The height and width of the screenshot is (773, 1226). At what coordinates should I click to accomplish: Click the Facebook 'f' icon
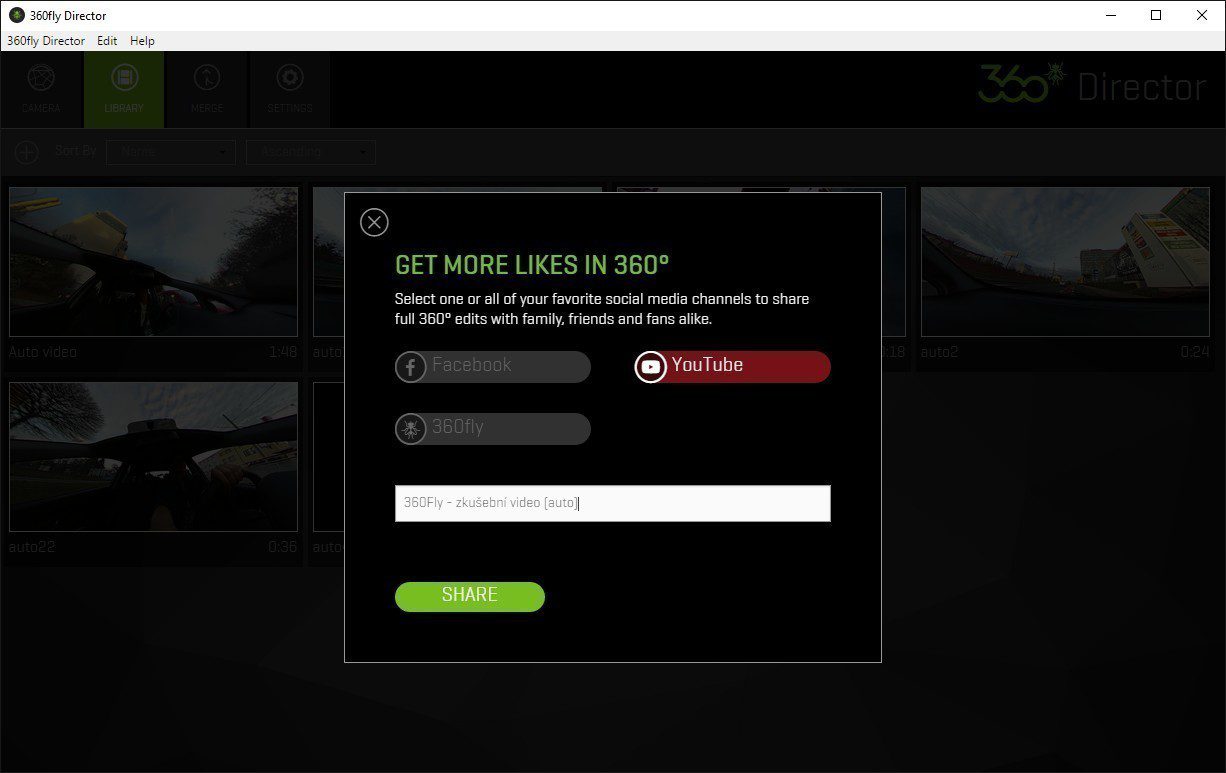(411, 367)
